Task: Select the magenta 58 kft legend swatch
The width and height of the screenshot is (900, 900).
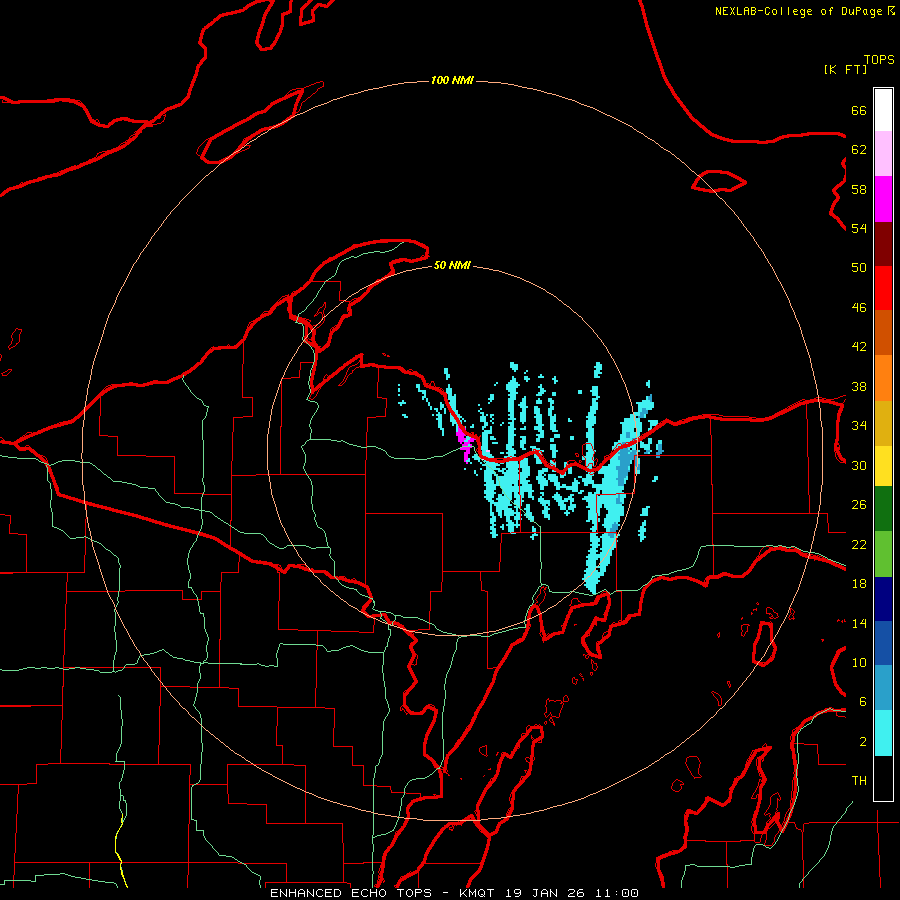Action: pyautogui.click(x=883, y=199)
